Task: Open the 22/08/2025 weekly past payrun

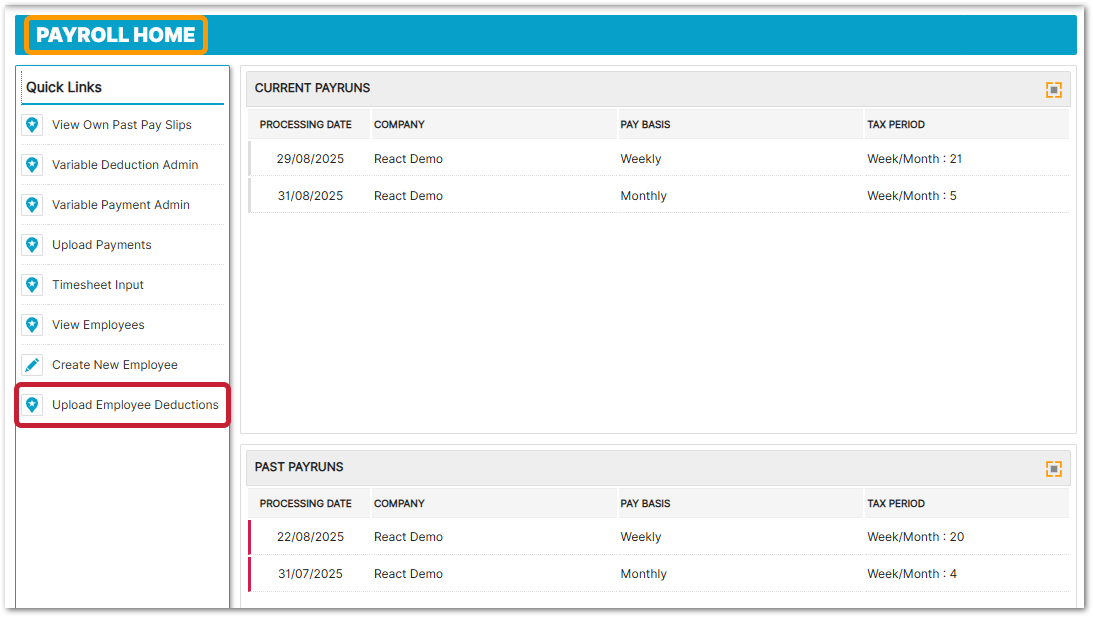Action: (310, 537)
